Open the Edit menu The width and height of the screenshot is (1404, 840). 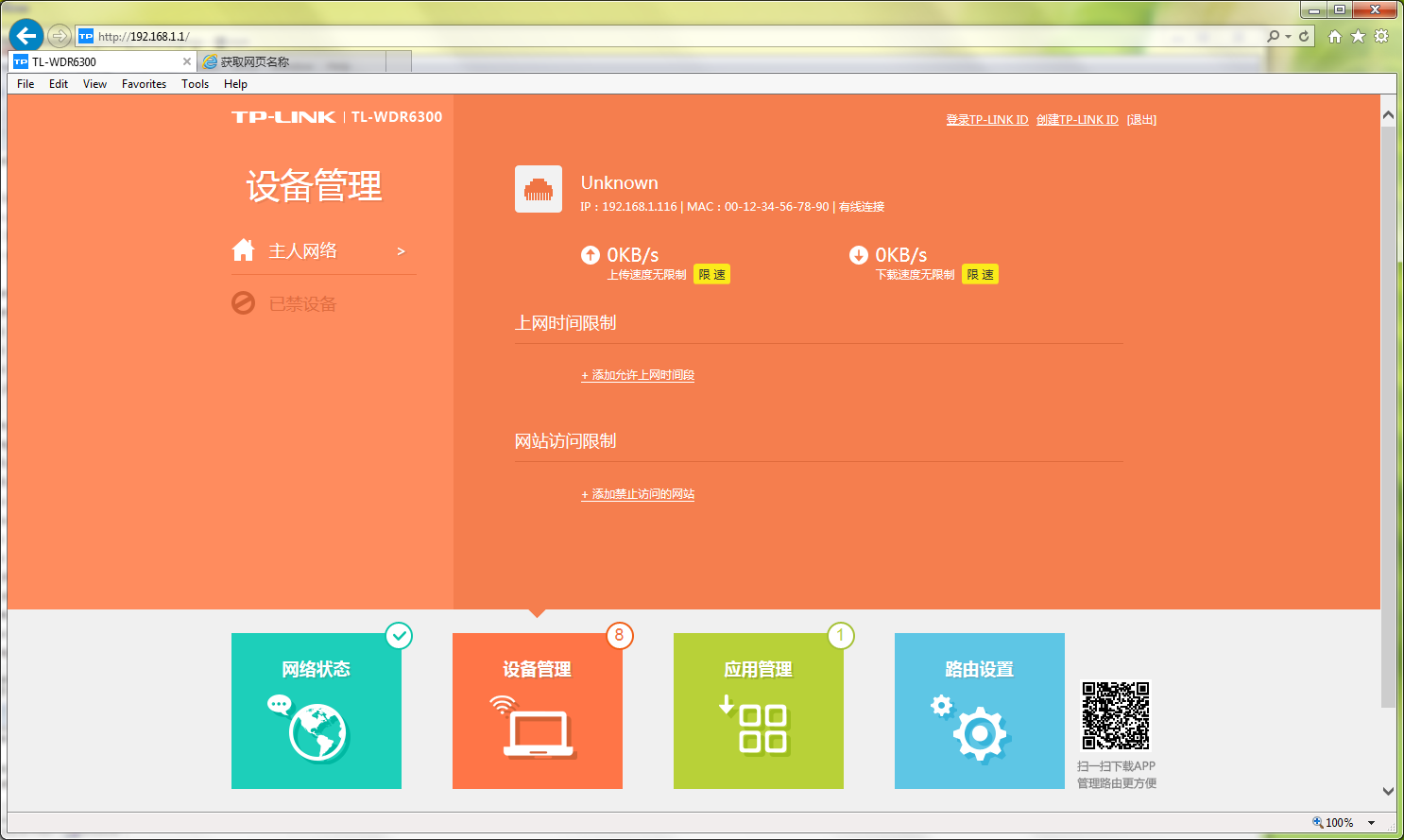click(59, 84)
